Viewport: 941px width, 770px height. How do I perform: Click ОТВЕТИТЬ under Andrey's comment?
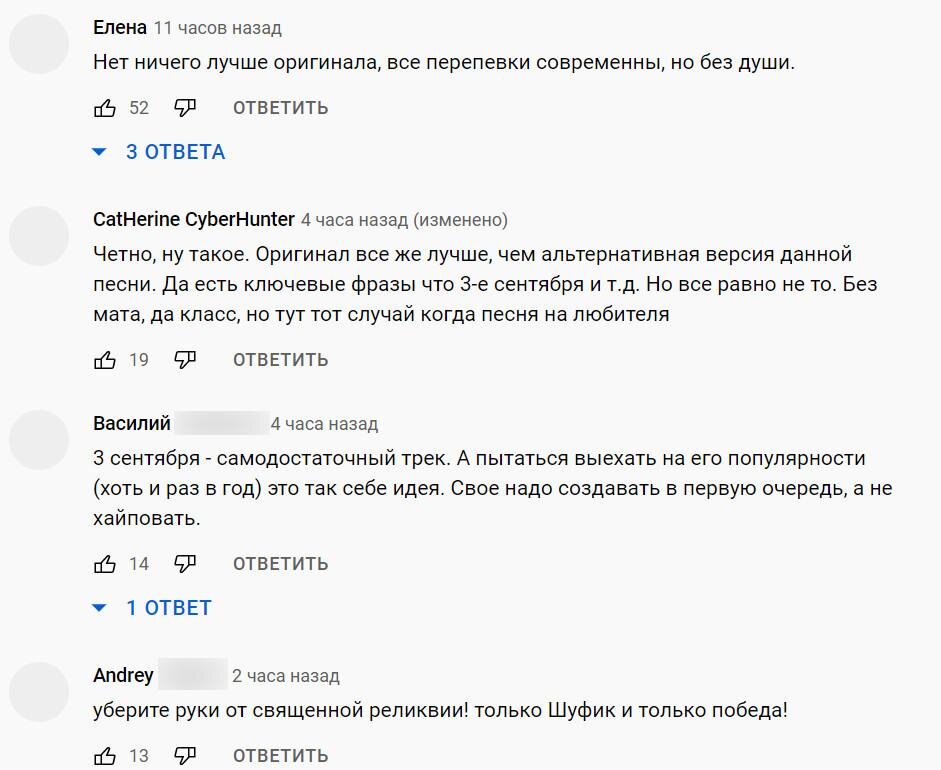point(279,756)
